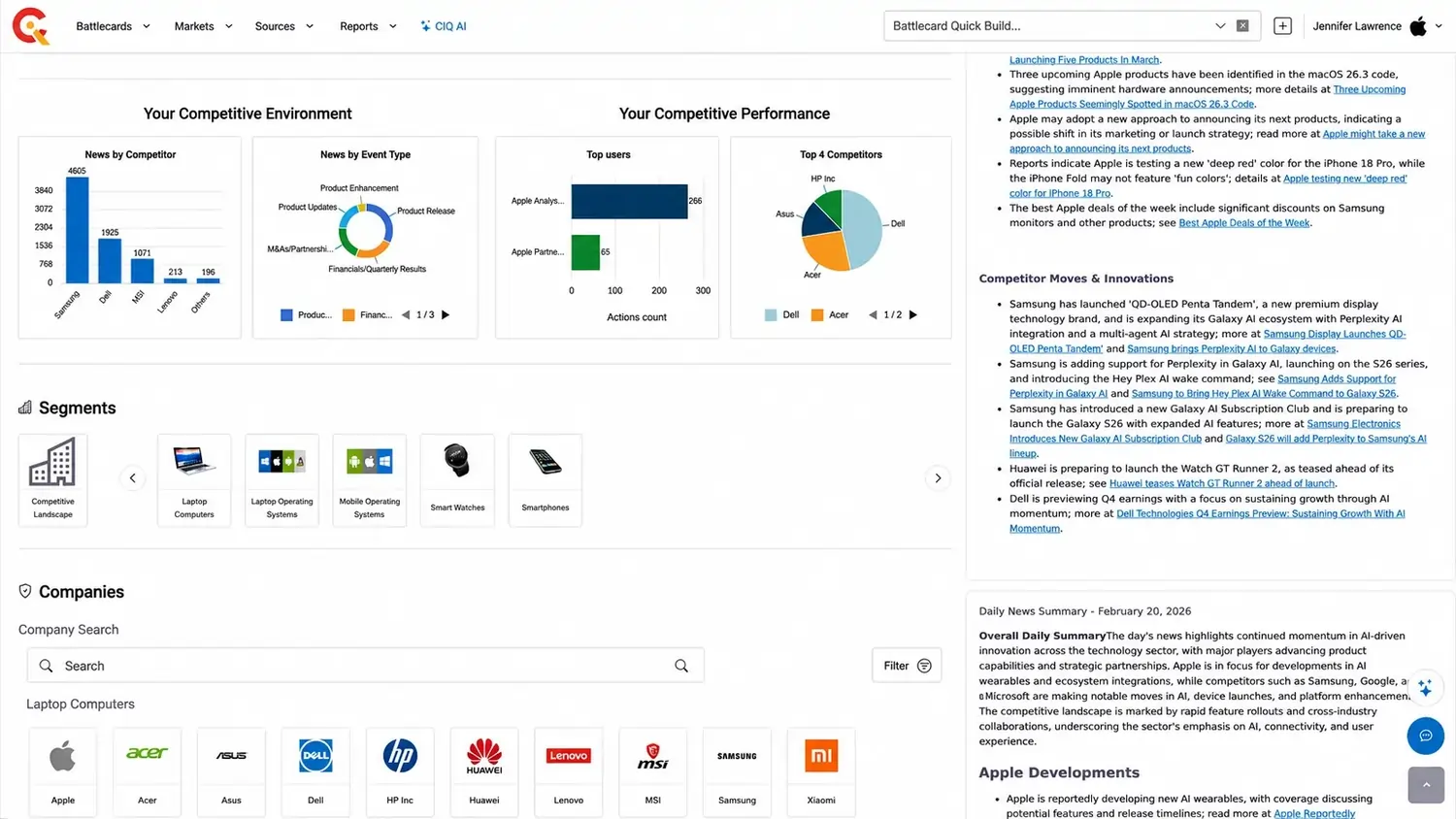
Task: Toggle the Produc... legend item in Event Type chart
Action: tap(306, 314)
